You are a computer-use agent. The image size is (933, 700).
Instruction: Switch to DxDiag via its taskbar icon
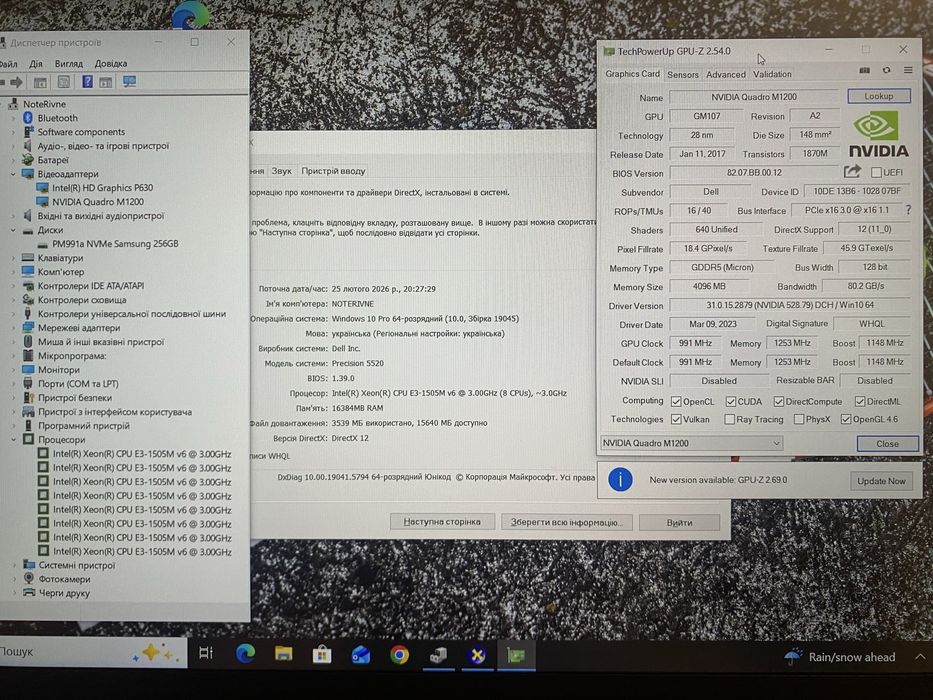(x=476, y=656)
